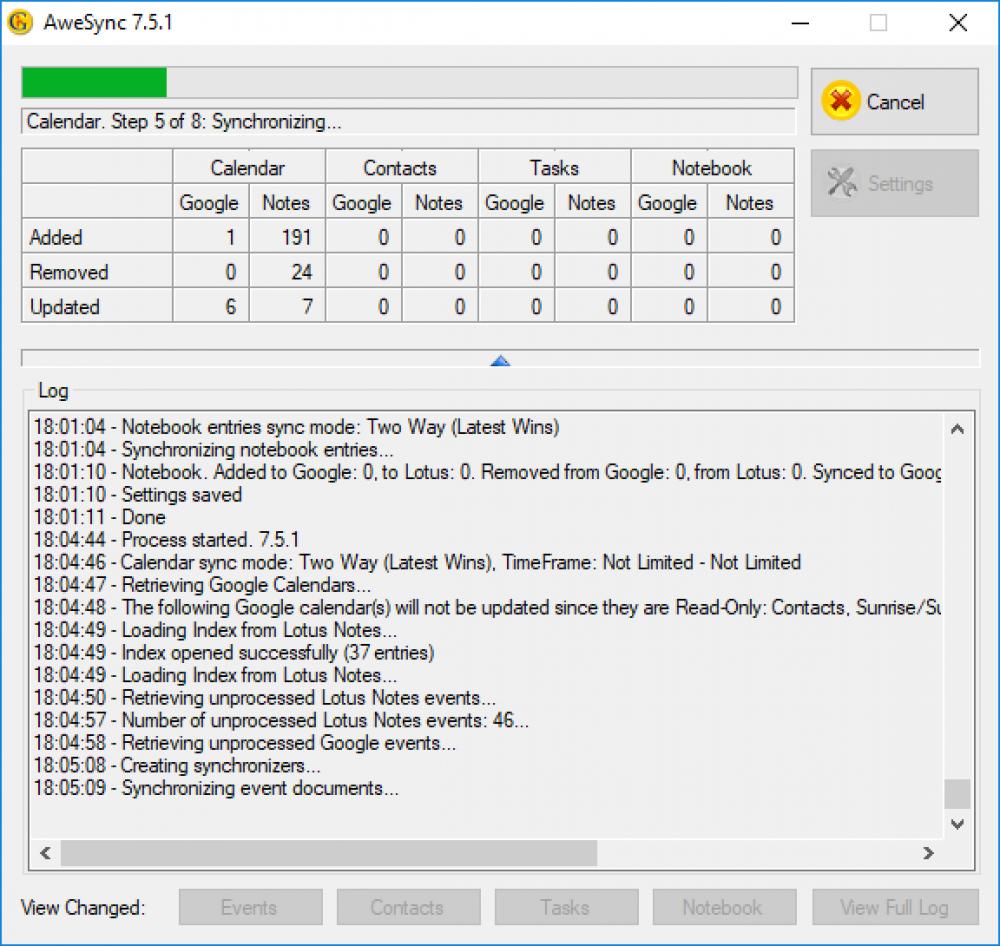Image resolution: width=1000 pixels, height=946 pixels.
Task: Select the Calendar column header in the table
Action: pyautogui.click(x=248, y=167)
